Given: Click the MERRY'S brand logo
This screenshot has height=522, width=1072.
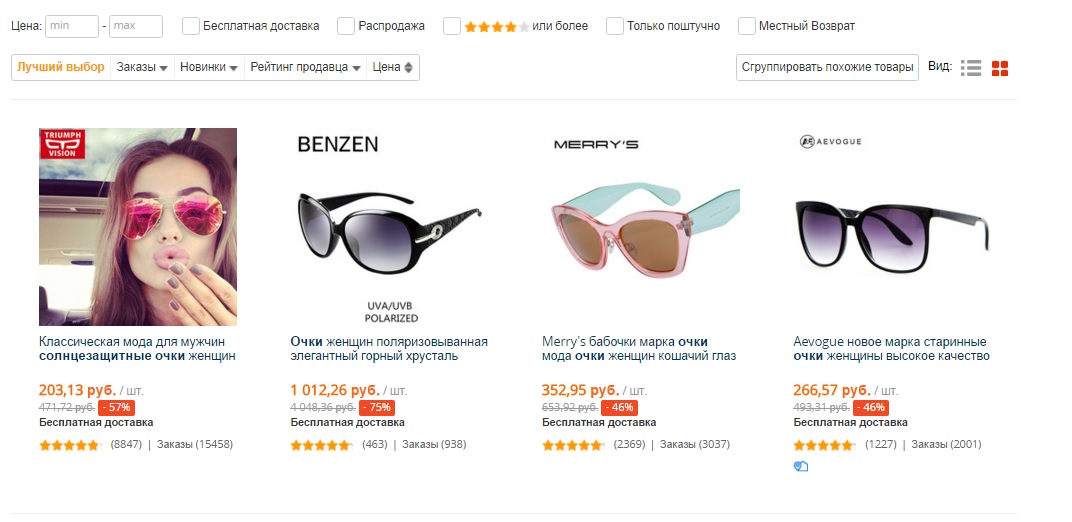Looking at the screenshot, I should pyautogui.click(x=596, y=144).
